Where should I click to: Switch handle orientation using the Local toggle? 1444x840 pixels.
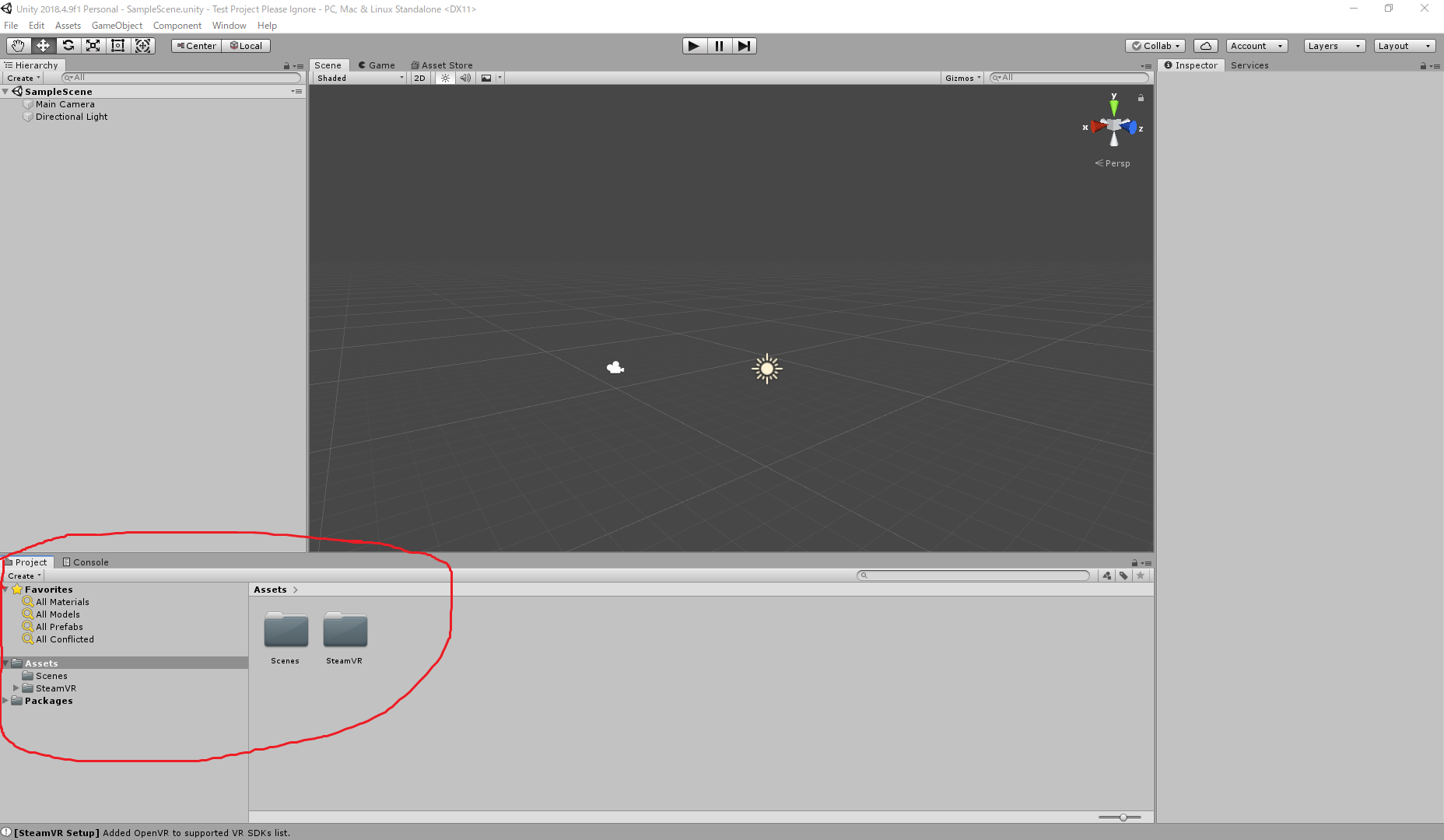tap(246, 45)
